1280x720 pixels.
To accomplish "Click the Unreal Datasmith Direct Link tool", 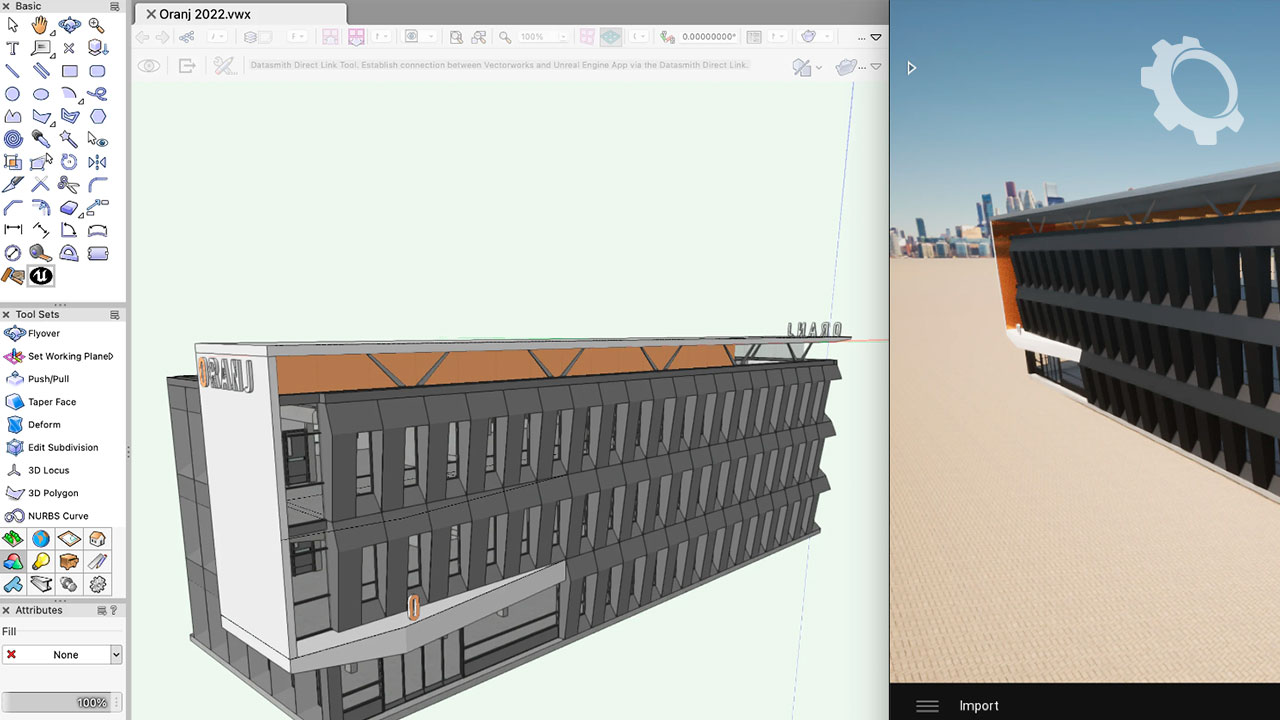I will click(x=41, y=276).
